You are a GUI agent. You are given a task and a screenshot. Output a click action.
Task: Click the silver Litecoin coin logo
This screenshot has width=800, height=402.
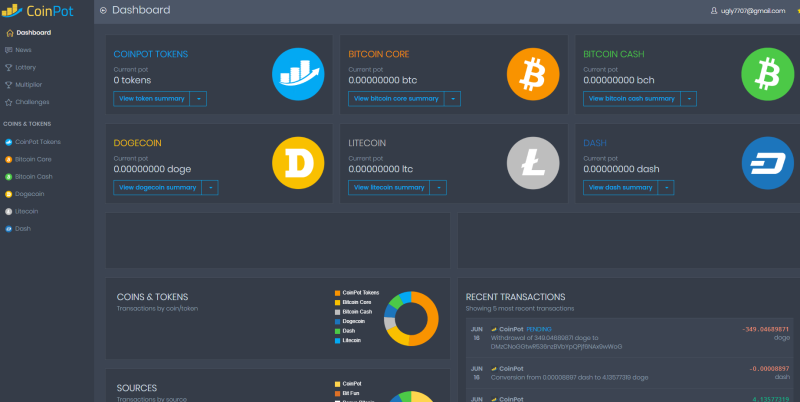[x=533, y=163]
